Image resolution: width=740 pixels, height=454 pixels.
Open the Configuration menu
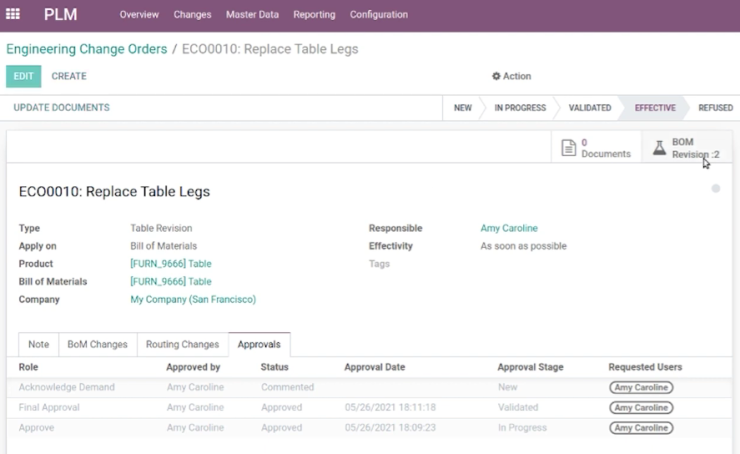(378, 15)
